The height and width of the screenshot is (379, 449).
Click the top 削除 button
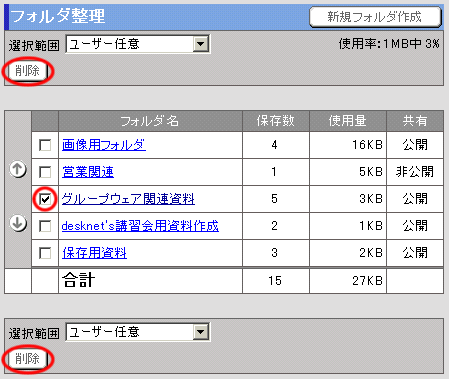28,71
